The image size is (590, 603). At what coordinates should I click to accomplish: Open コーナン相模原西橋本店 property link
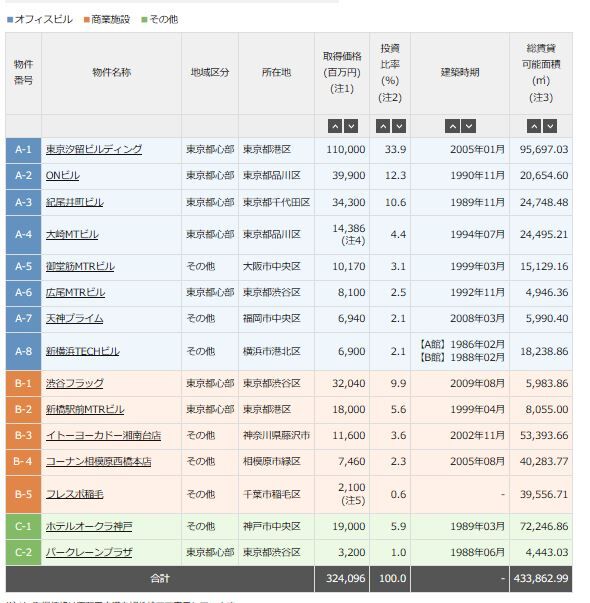[x=98, y=461]
